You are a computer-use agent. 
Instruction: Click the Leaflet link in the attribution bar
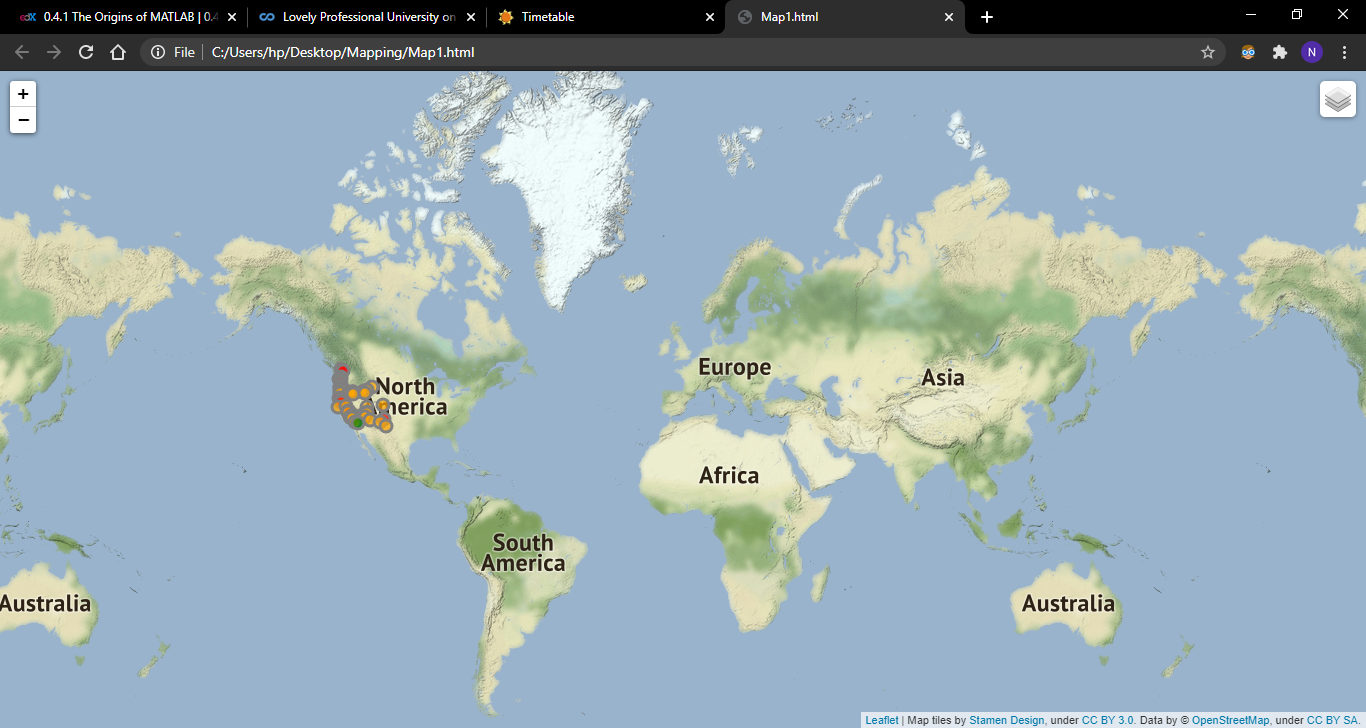881,719
